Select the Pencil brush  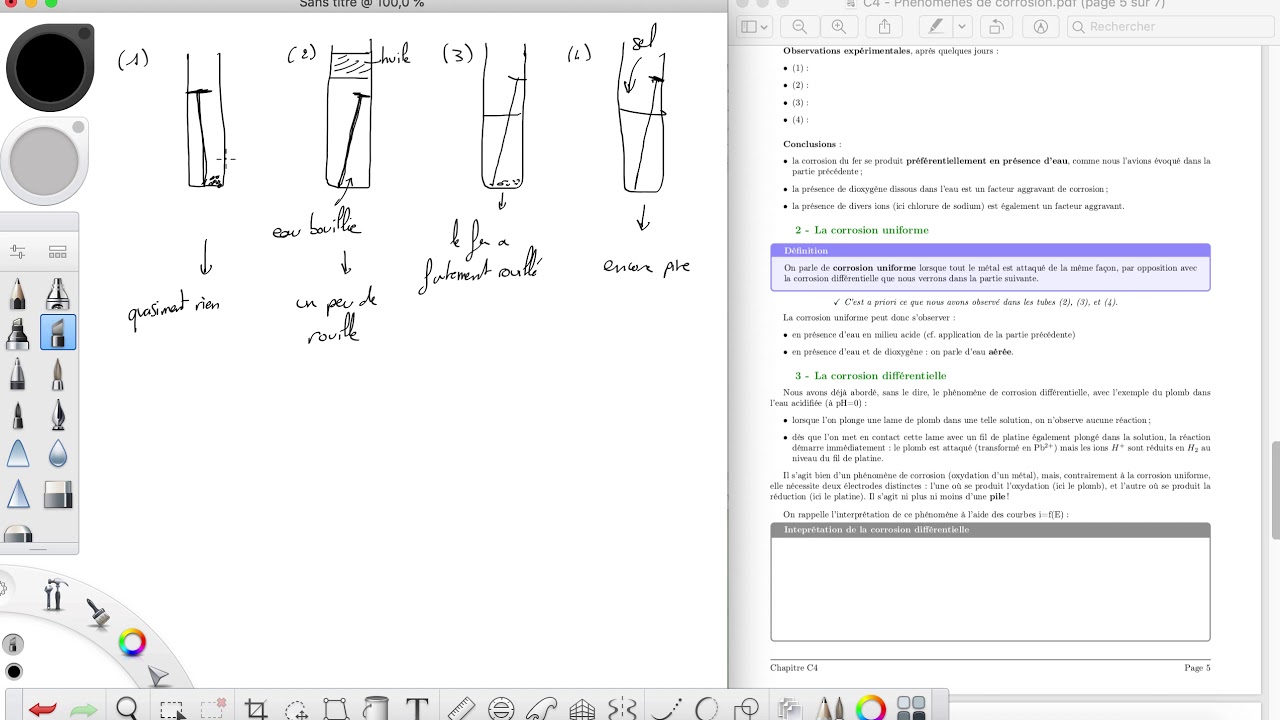17,293
